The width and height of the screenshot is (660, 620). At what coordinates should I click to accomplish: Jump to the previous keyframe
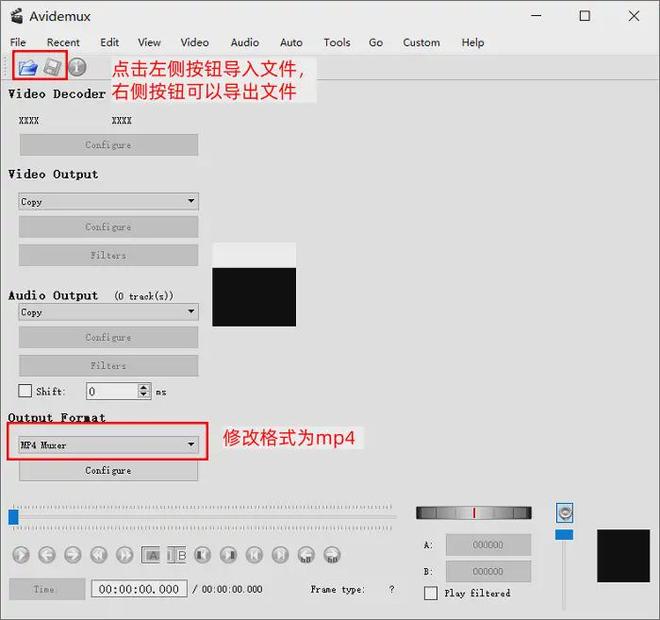point(99,555)
